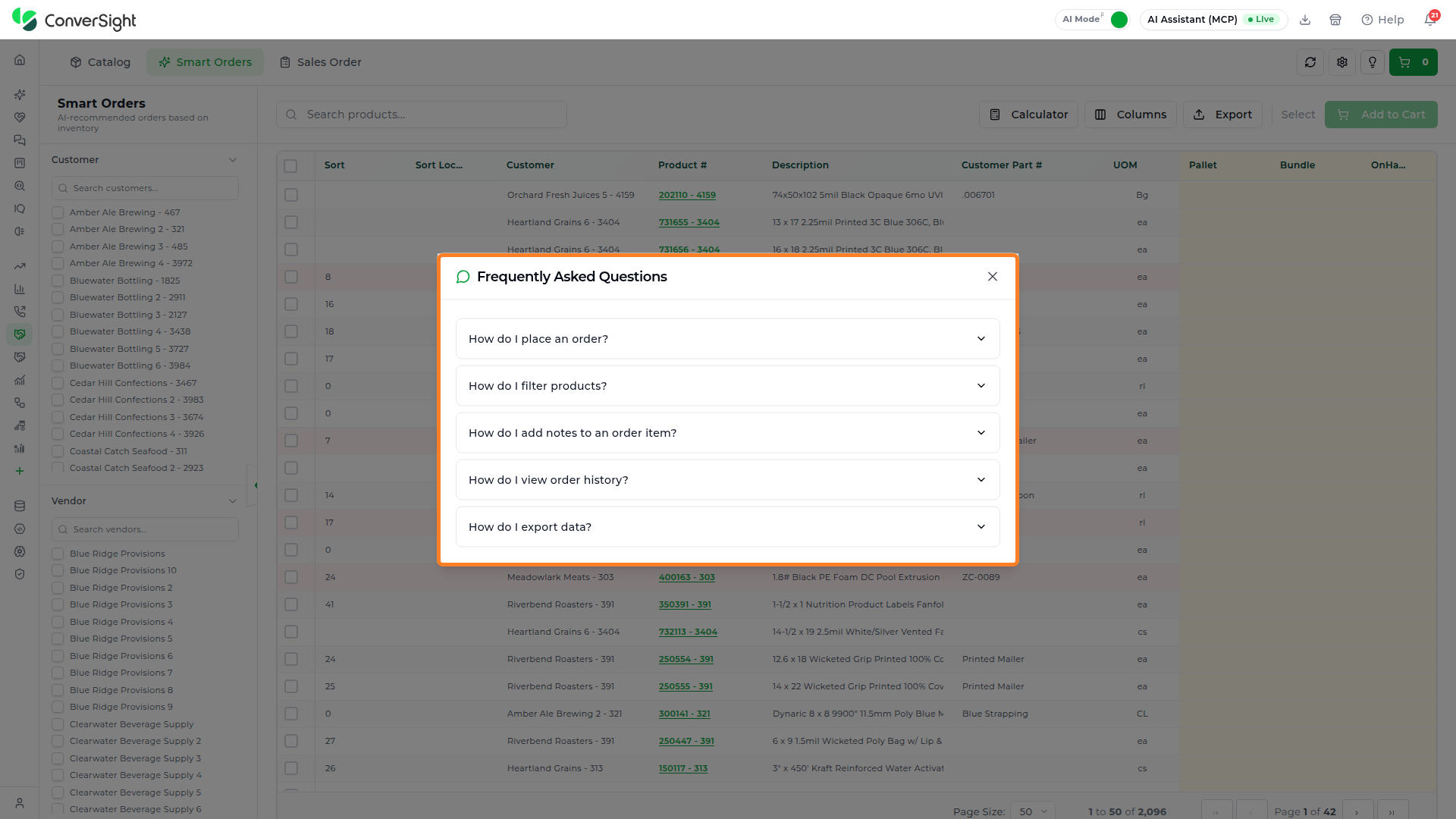Click the Calculator button
Image resolution: width=1456 pixels, height=819 pixels.
[x=1029, y=115]
